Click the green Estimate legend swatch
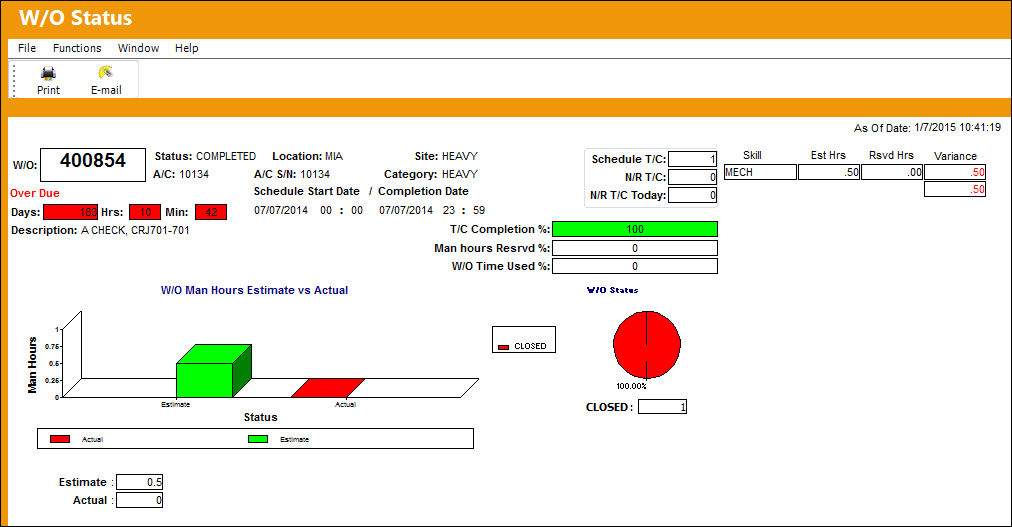Screen dimensions: 1012x527 coord(258,439)
